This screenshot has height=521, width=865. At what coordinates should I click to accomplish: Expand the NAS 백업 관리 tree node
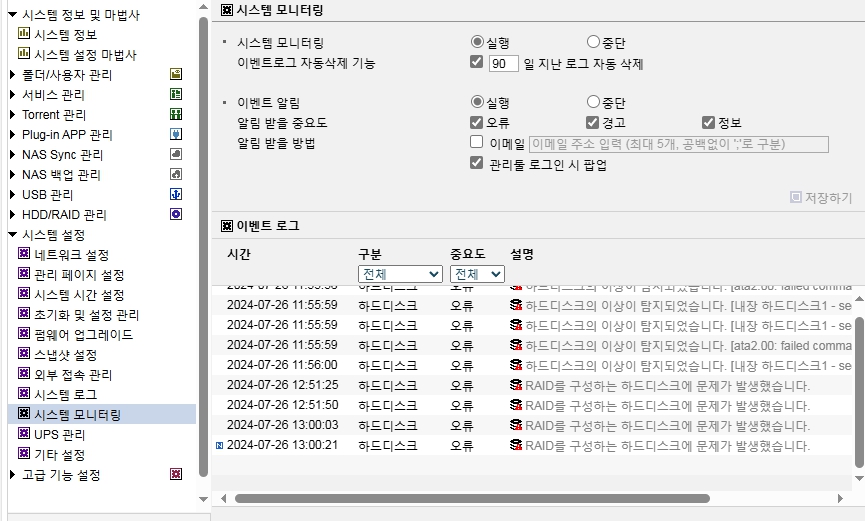point(13,174)
